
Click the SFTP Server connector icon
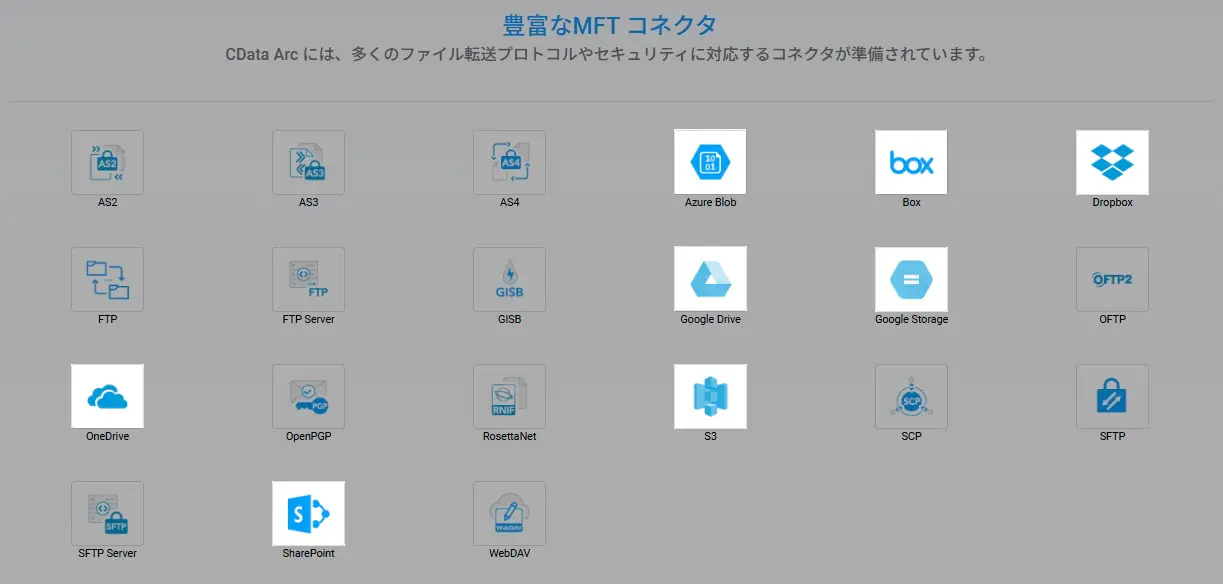click(x=107, y=513)
